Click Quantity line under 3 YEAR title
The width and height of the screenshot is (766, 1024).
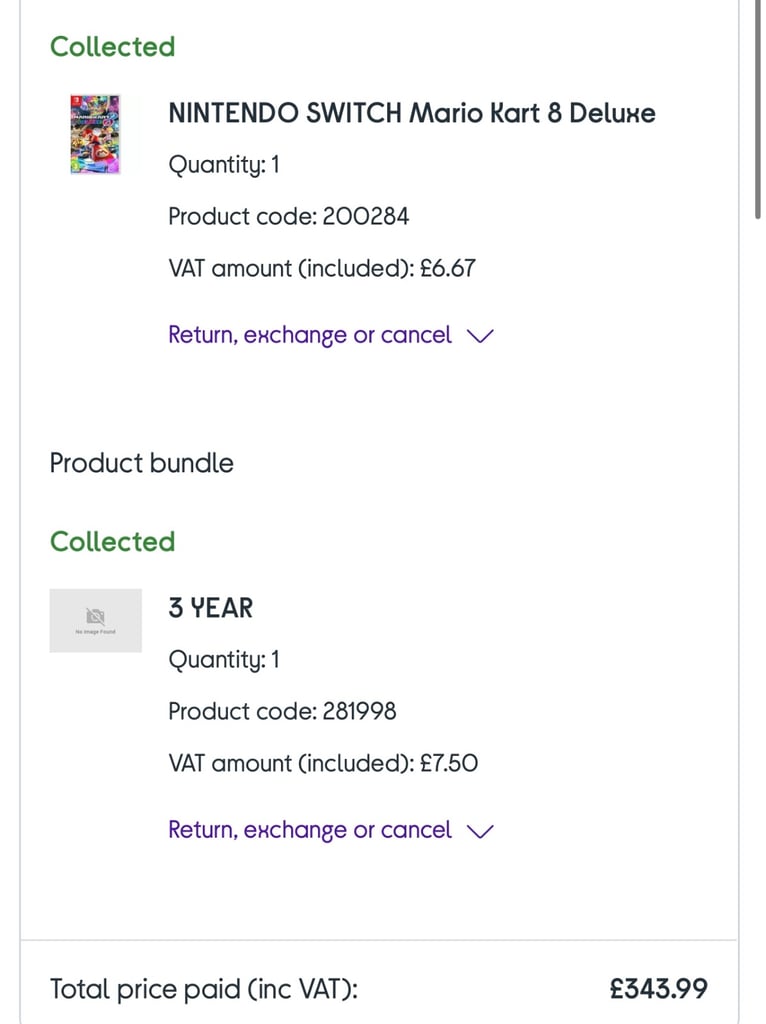pos(224,660)
